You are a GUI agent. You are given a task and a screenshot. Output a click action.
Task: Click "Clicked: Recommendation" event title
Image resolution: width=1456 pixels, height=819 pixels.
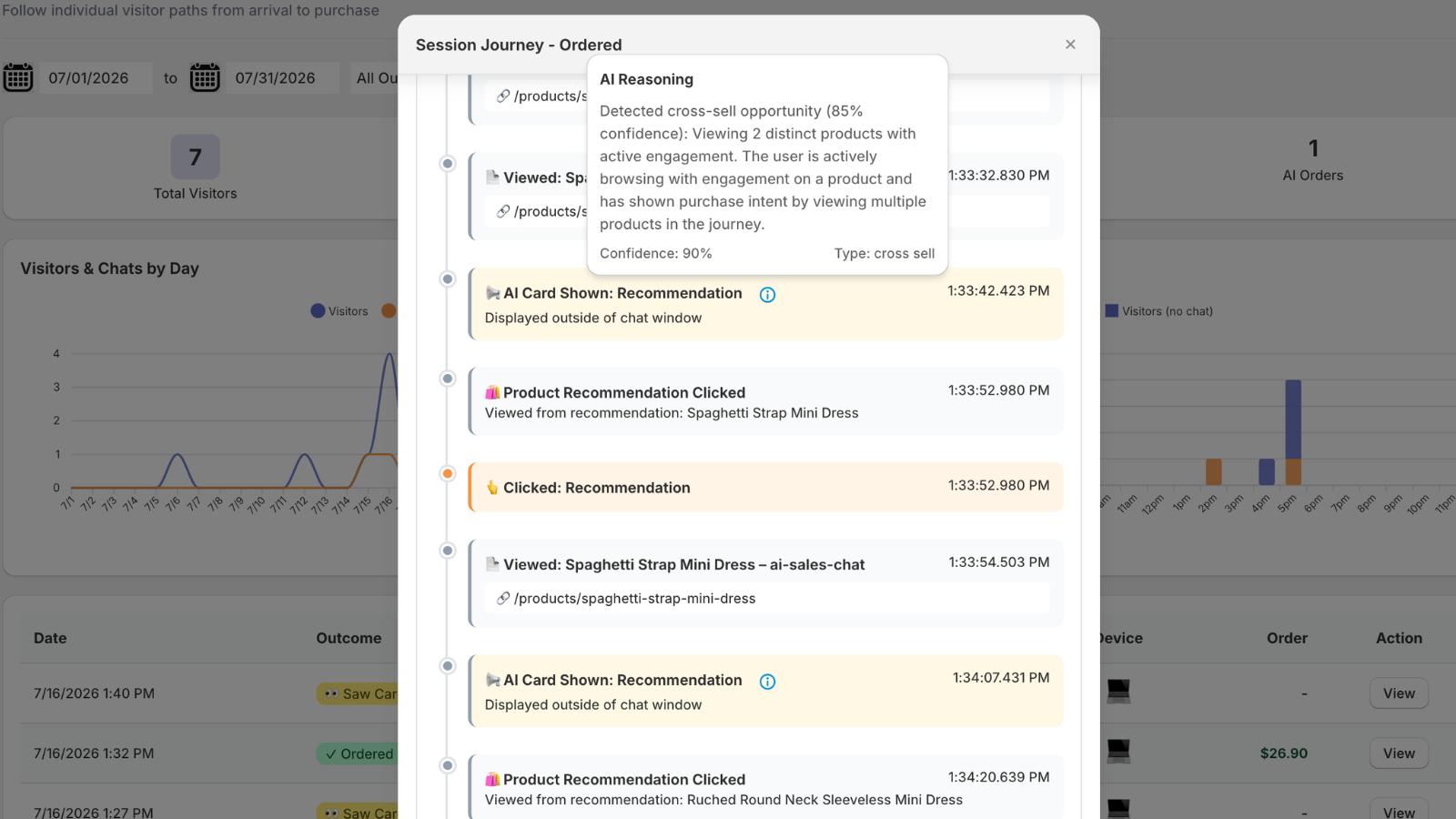pyautogui.click(x=597, y=488)
